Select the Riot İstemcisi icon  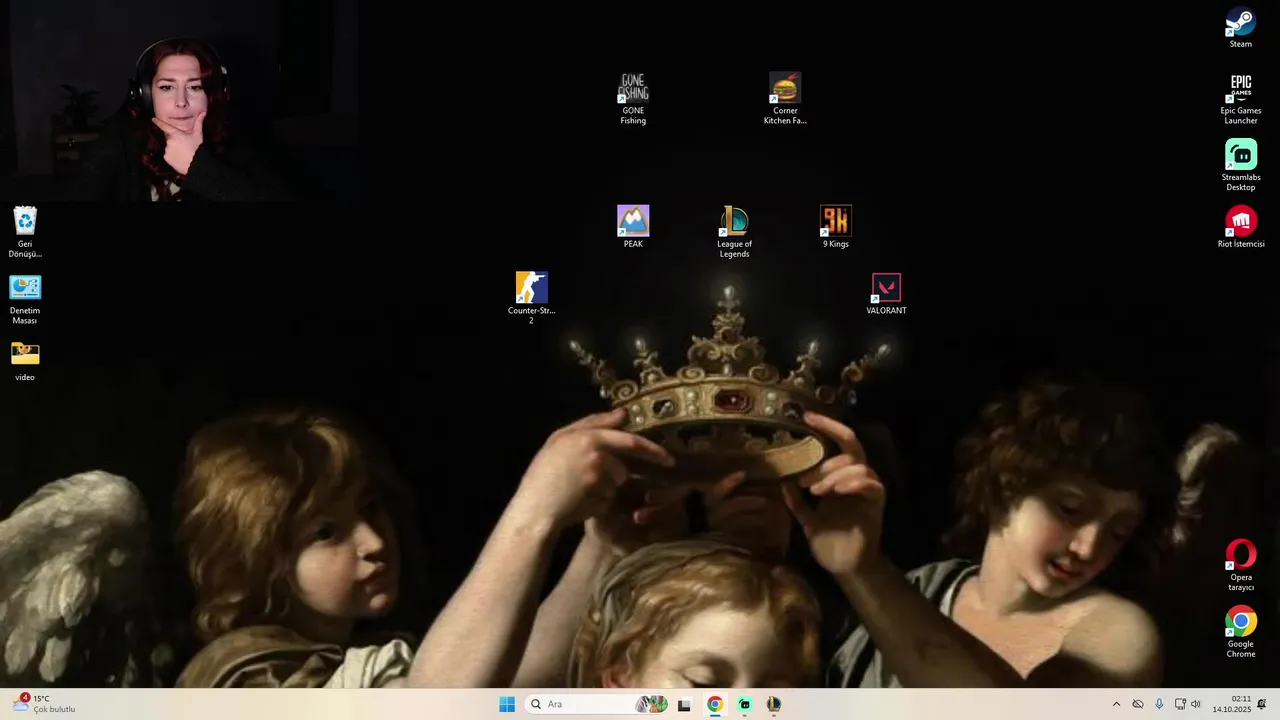coord(1241,227)
